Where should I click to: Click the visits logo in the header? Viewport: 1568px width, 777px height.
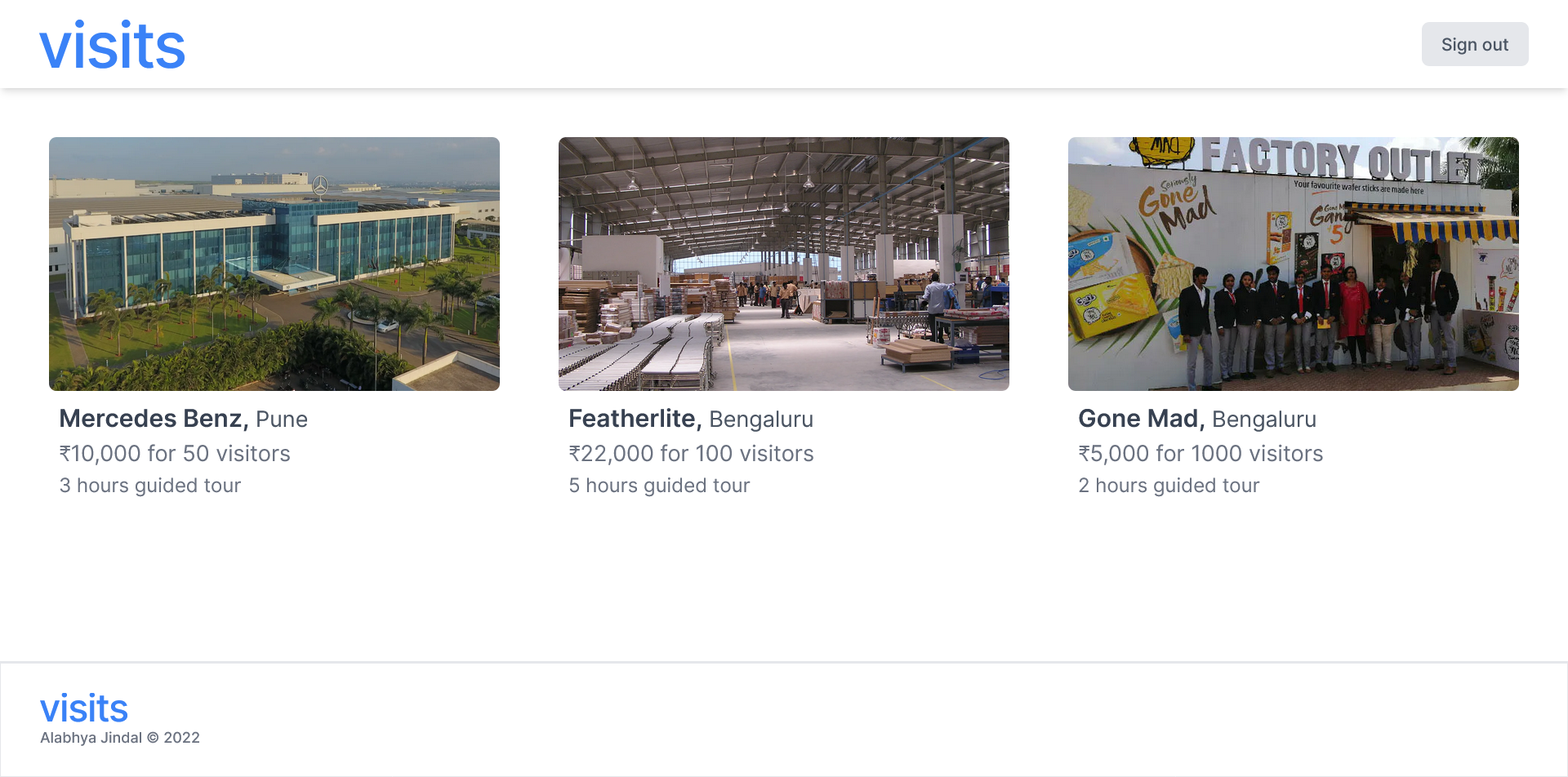click(x=113, y=46)
